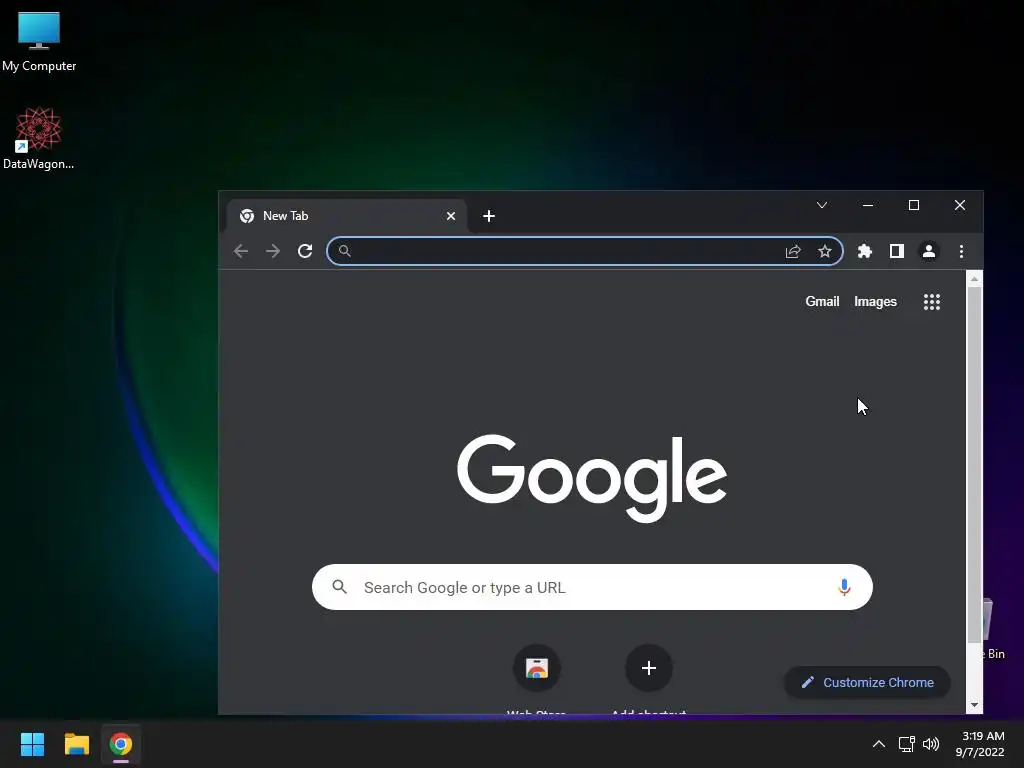
Task: Maximize the Chrome window
Action: (x=914, y=205)
